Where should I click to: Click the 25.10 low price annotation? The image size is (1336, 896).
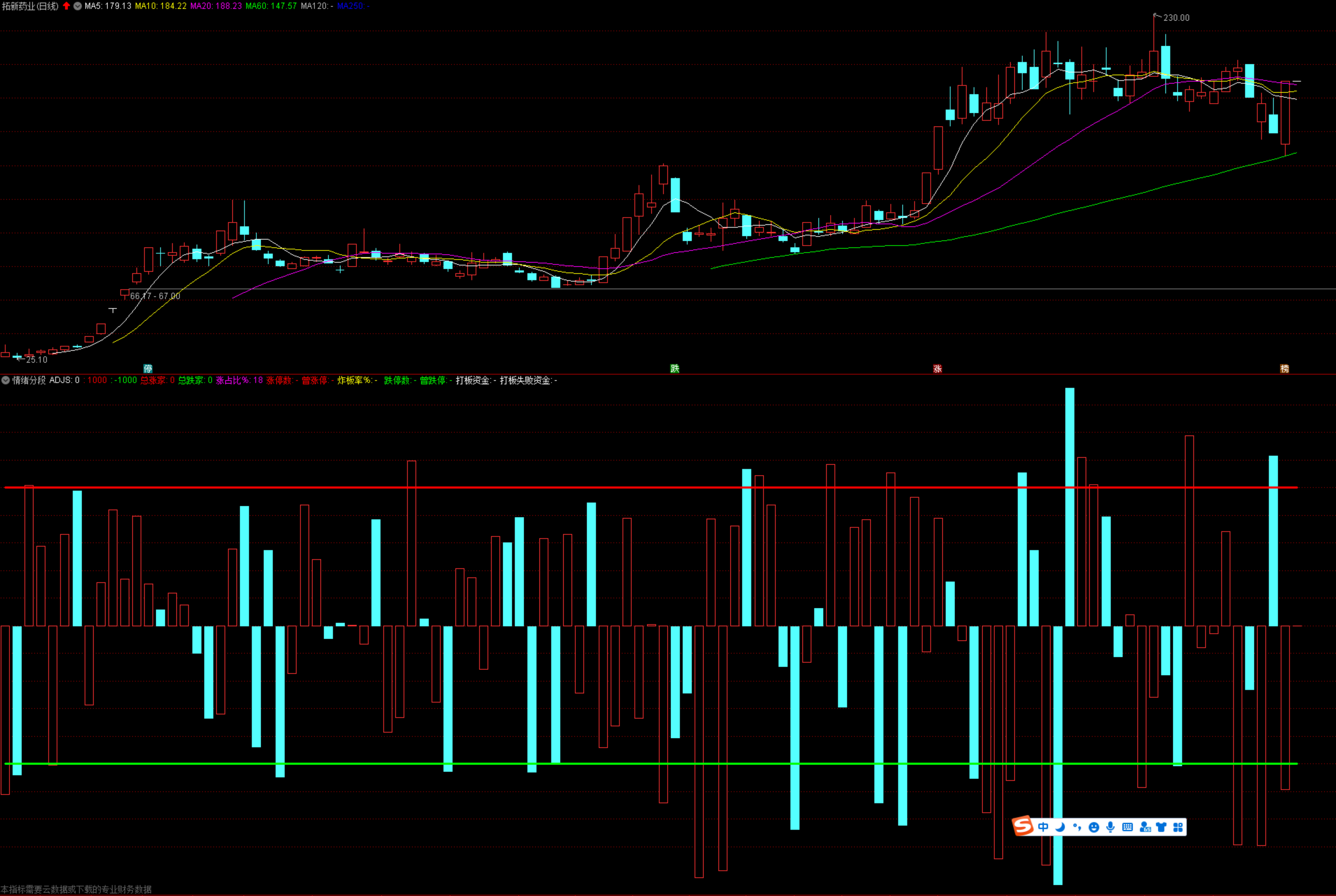click(x=37, y=359)
